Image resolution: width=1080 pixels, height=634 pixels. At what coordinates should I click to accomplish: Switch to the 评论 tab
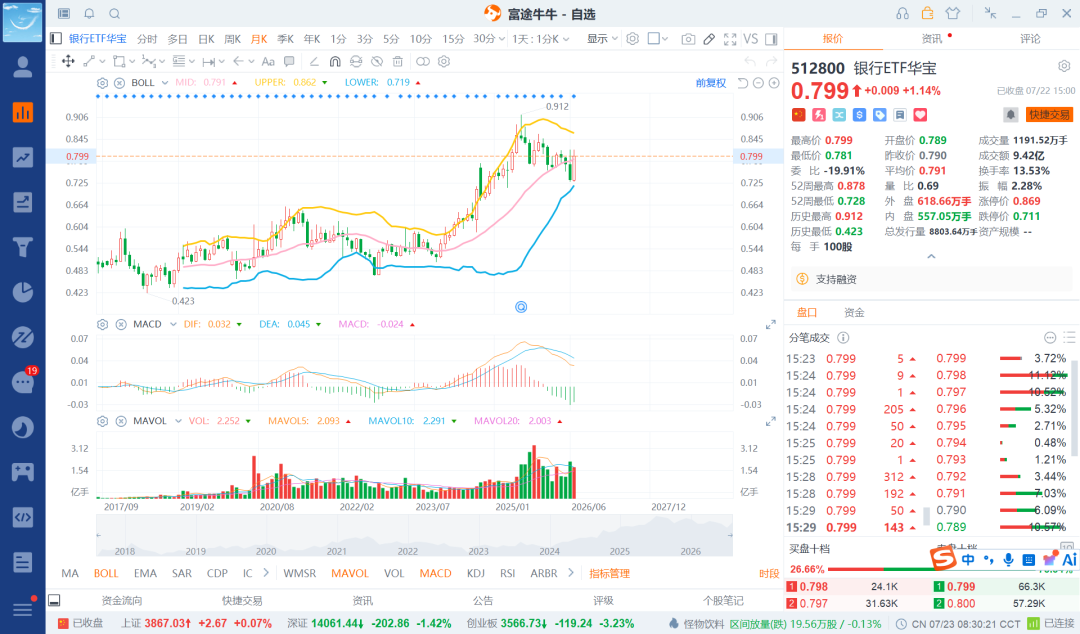point(1030,39)
